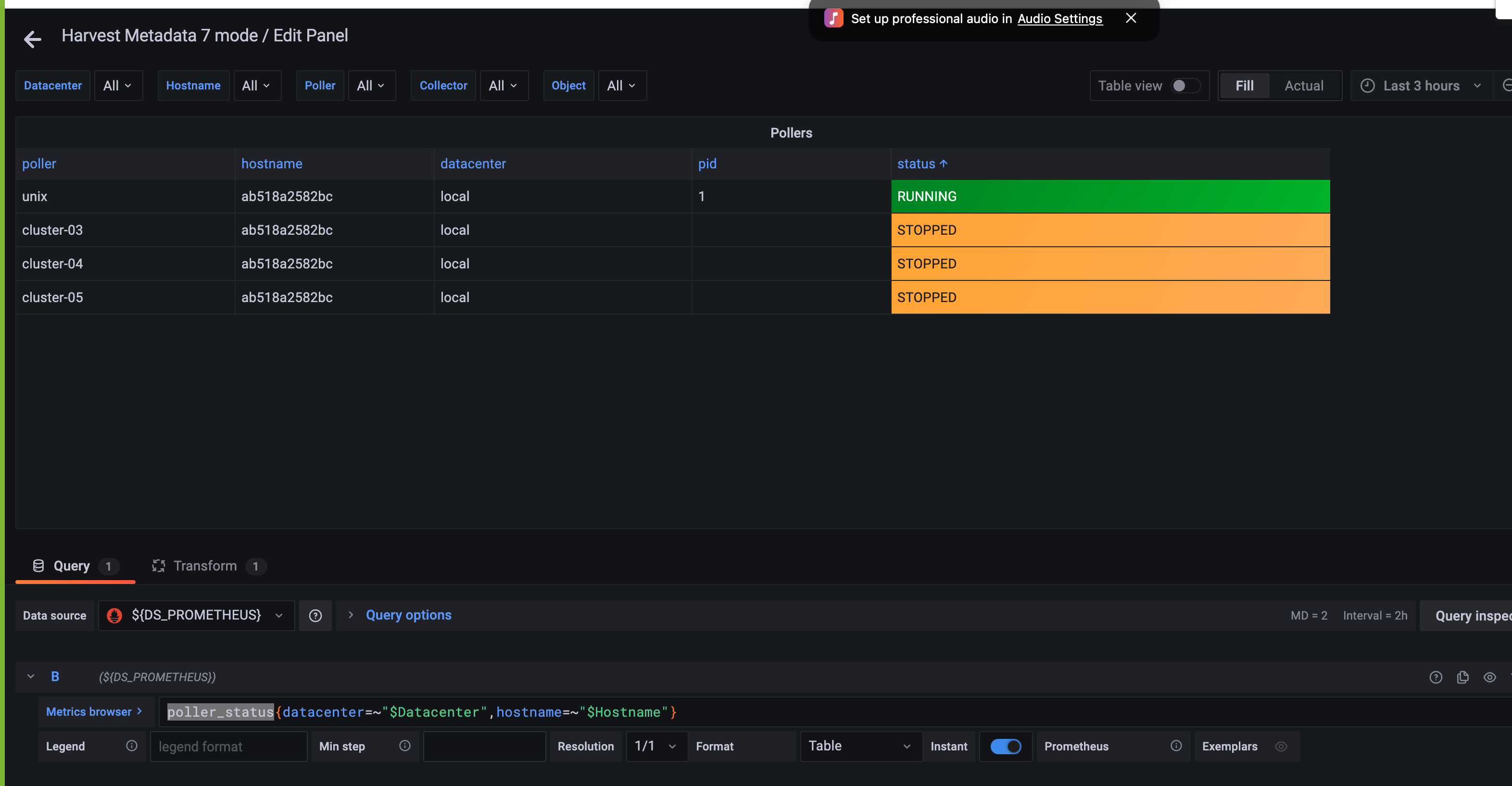Click the back arrow to exit panel editing
This screenshot has height=786, width=1512.
32,39
